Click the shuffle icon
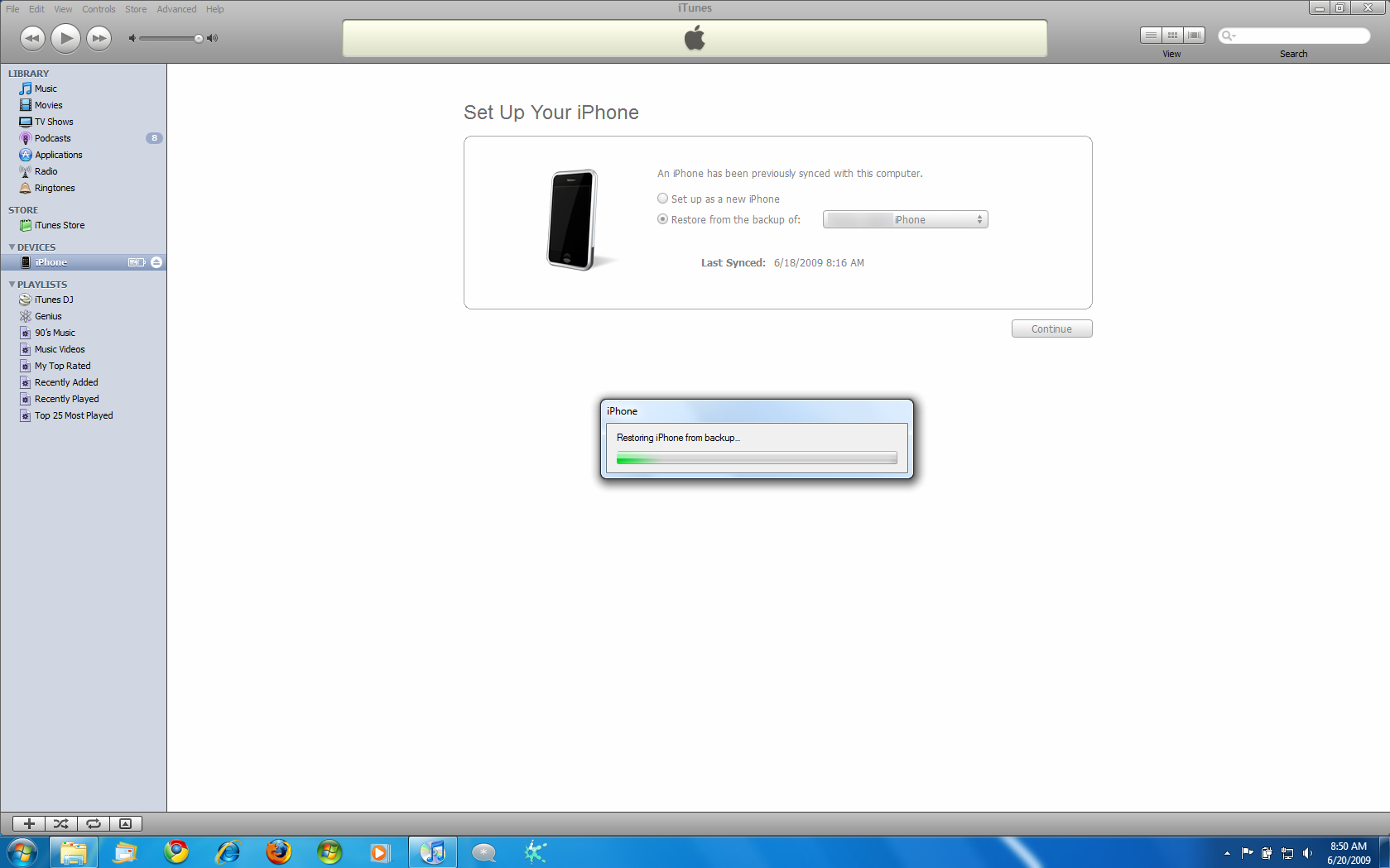Viewport: 1390px width, 868px height. click(x=61, y=823)
